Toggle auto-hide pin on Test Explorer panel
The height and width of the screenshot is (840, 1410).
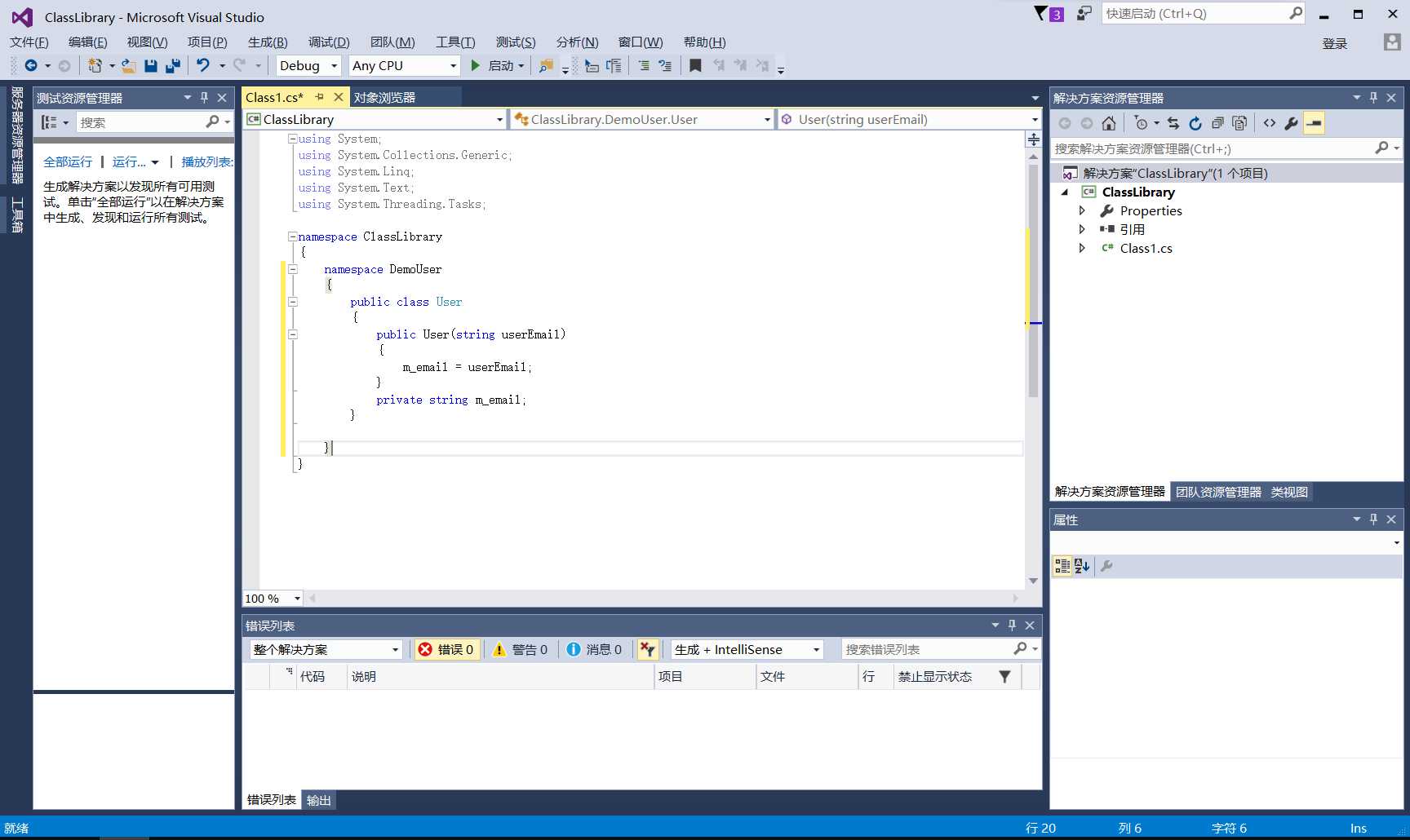205,98
